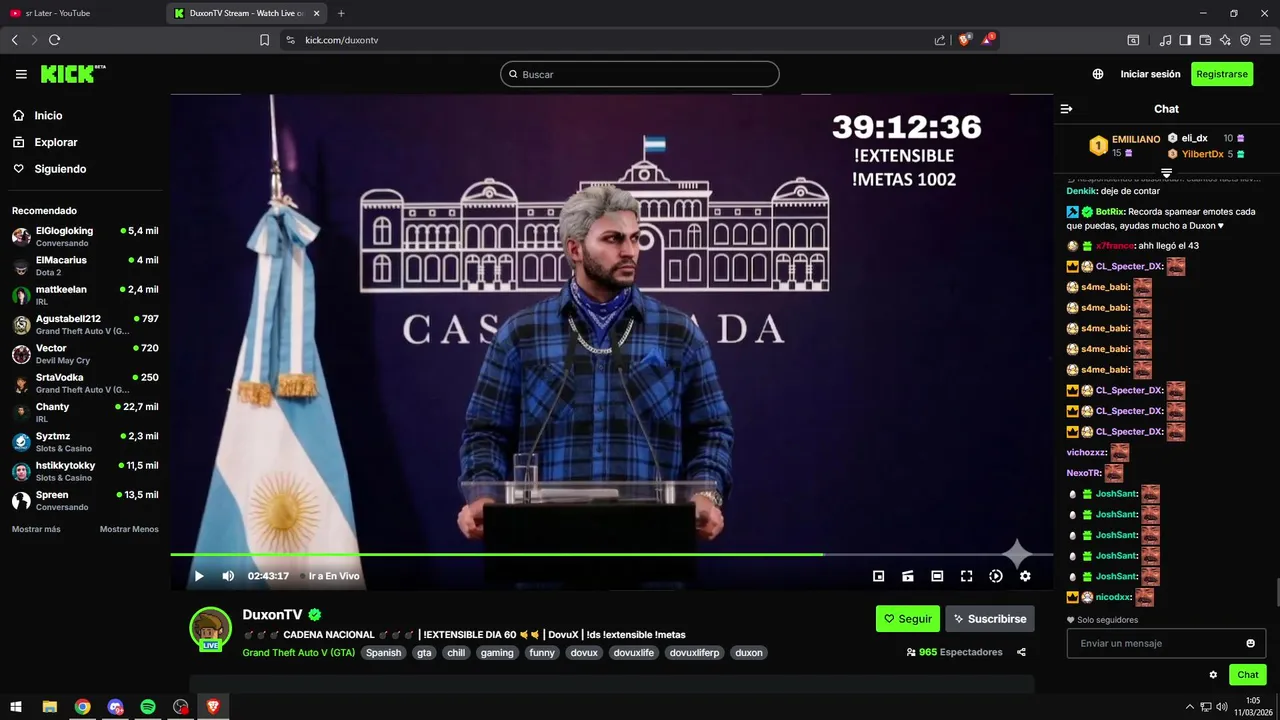Open Spreen recommended channel

pos(85,501)
